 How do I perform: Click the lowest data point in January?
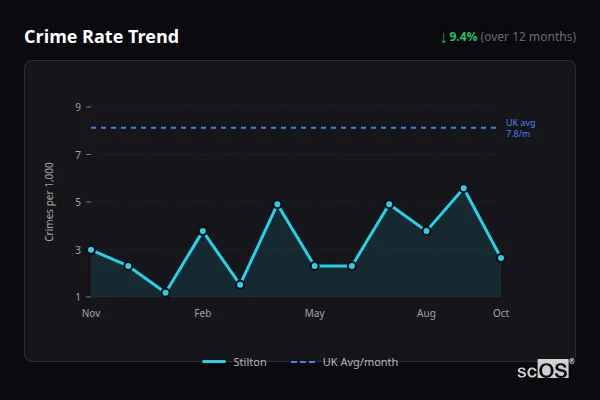tap(165, 293)
